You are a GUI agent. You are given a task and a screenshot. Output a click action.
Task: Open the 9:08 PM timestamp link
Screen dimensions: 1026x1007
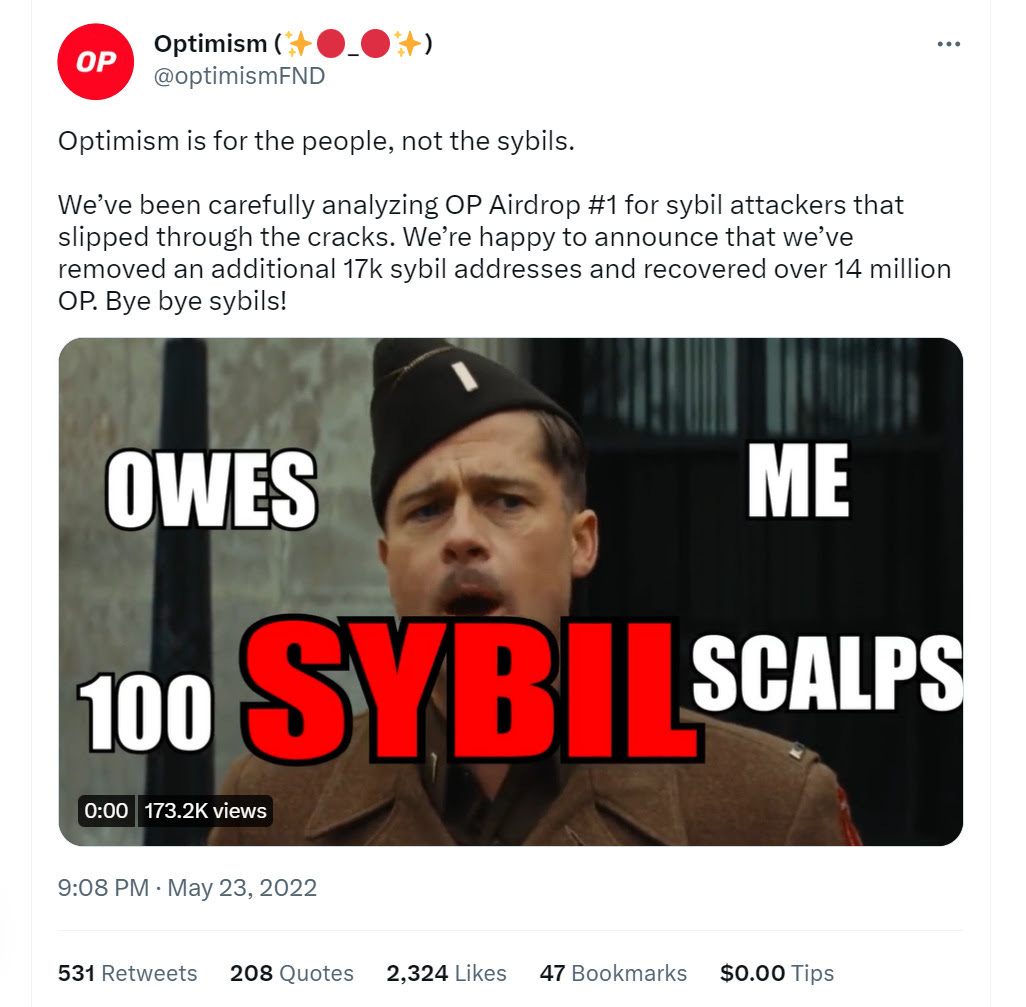(103, 888)
